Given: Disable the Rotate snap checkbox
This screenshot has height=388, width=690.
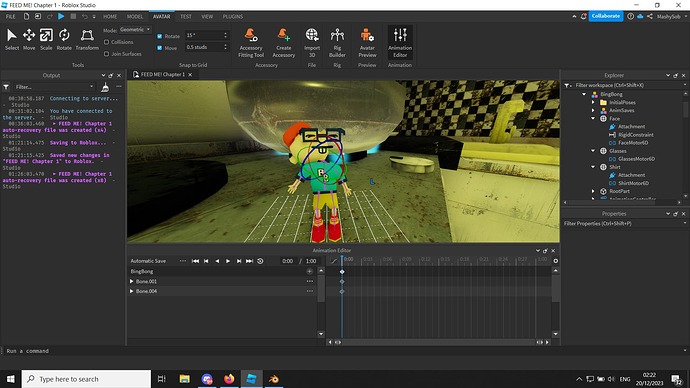Looking at the screenshot, I should (x=160, y=36).
